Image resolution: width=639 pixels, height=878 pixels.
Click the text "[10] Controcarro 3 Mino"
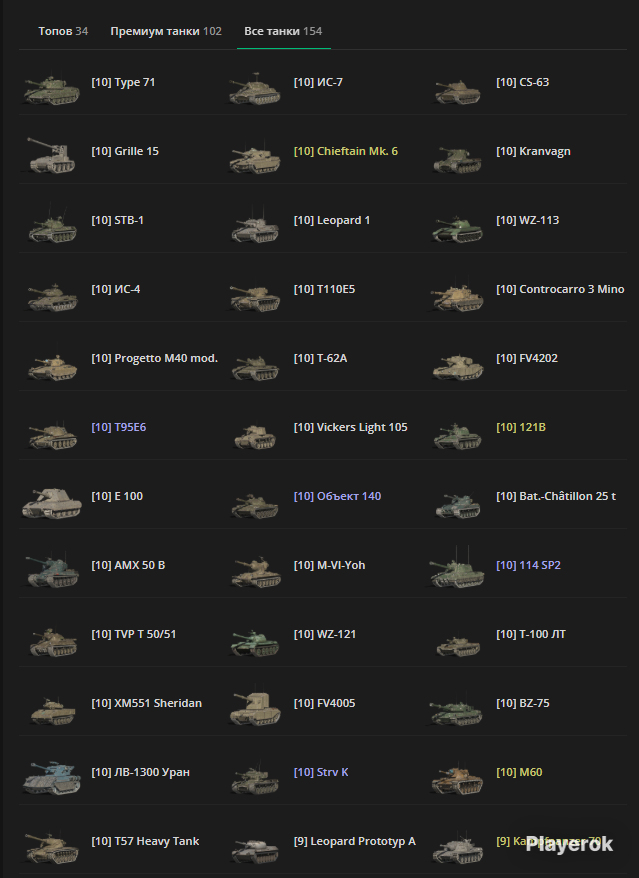point(560,289)
